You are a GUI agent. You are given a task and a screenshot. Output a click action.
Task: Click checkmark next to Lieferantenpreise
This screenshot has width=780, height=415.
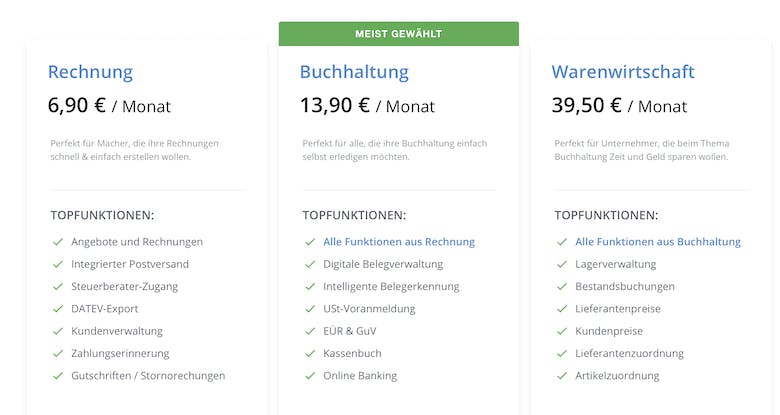pyautogui.click(x=562, y=309)
